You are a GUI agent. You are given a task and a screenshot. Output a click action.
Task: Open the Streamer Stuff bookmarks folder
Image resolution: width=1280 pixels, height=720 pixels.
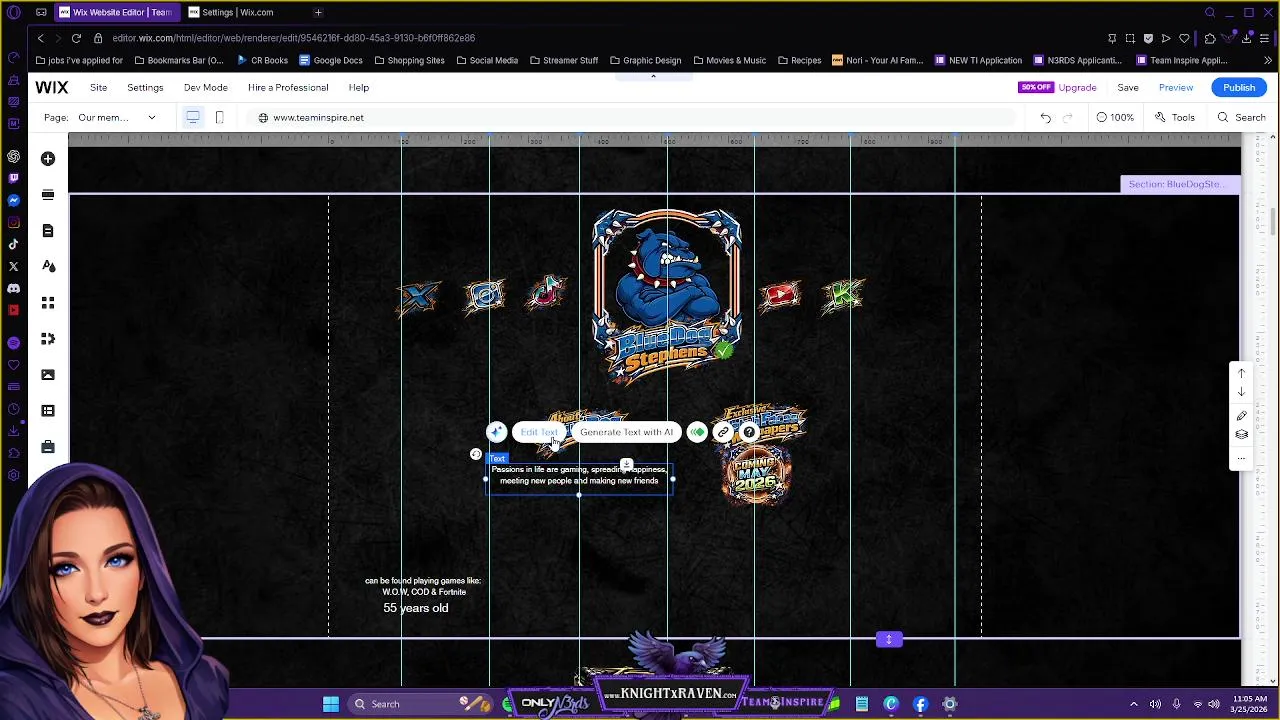click(563, 60)
